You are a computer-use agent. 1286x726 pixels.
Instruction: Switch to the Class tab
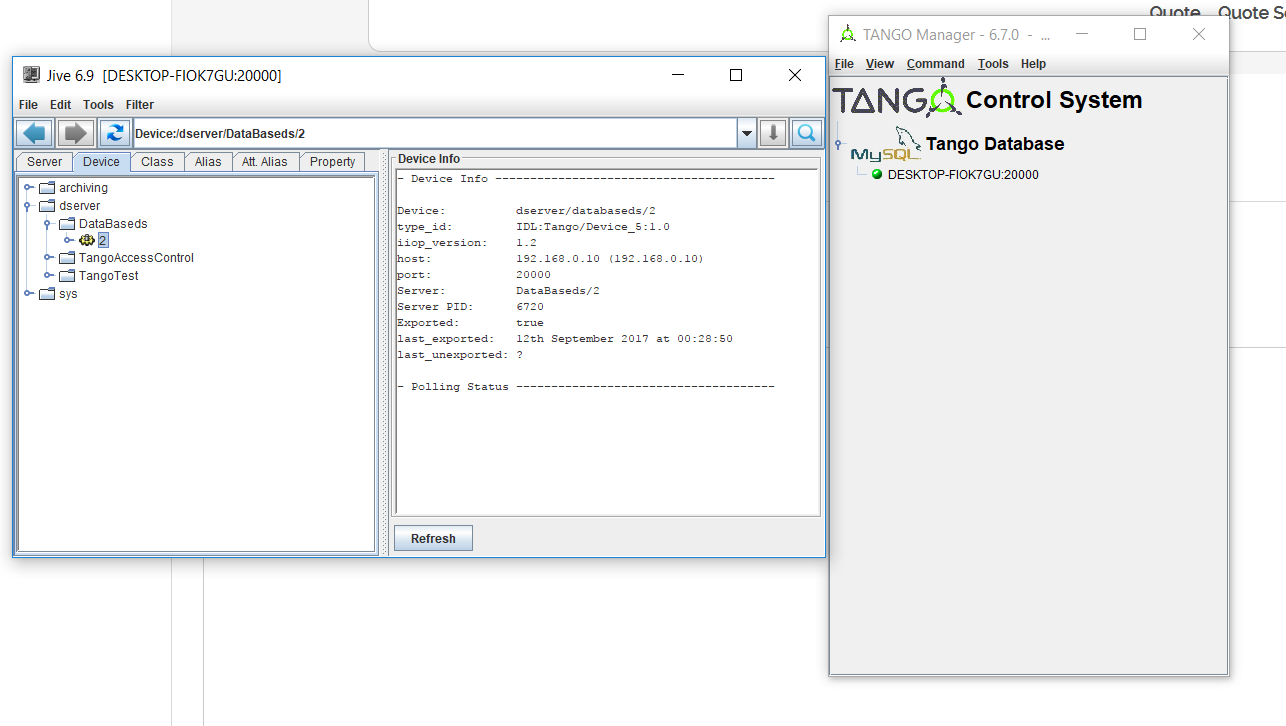click(x=157, y=162)
